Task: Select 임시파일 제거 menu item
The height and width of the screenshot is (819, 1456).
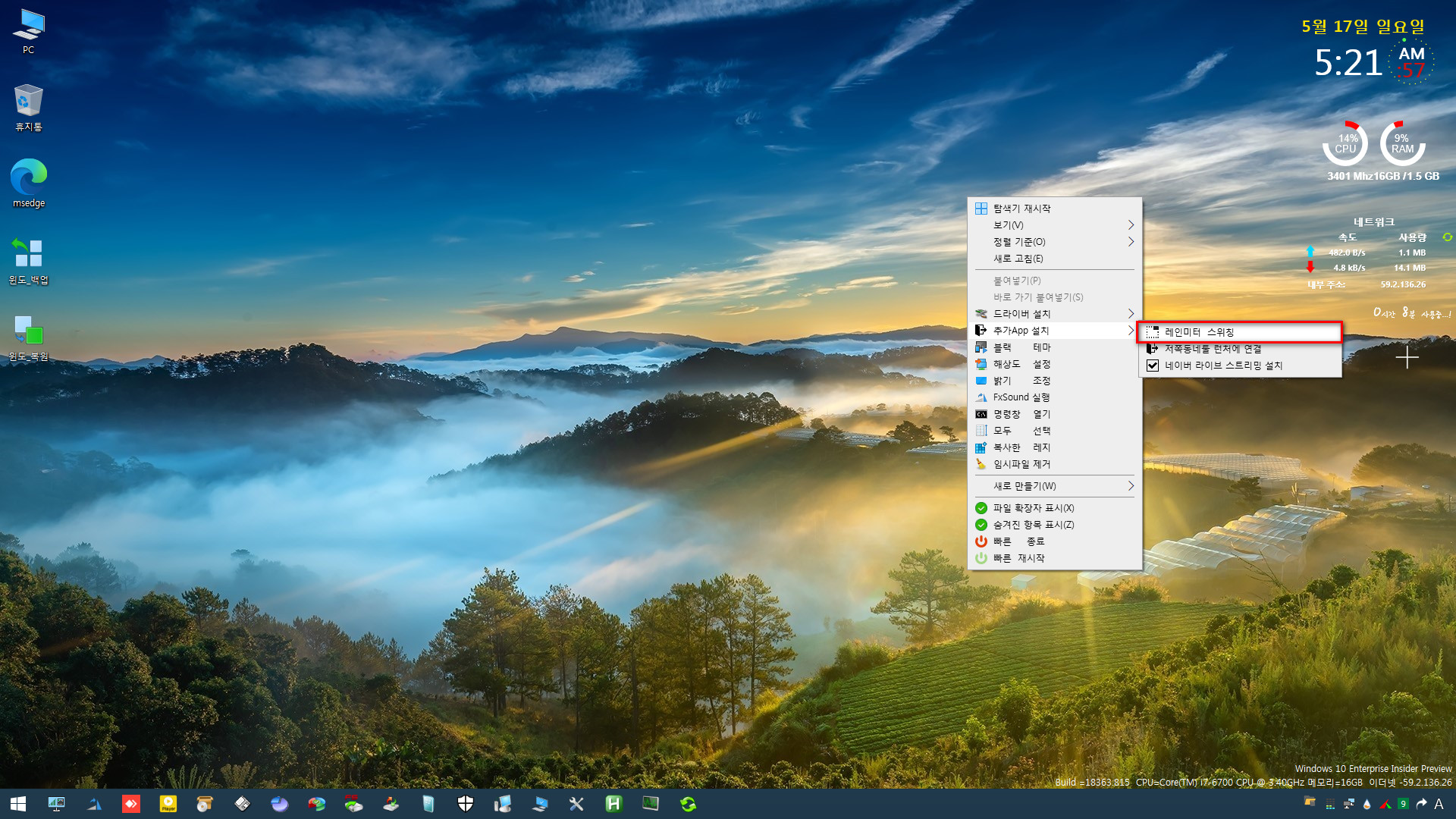Action: 1054,464
